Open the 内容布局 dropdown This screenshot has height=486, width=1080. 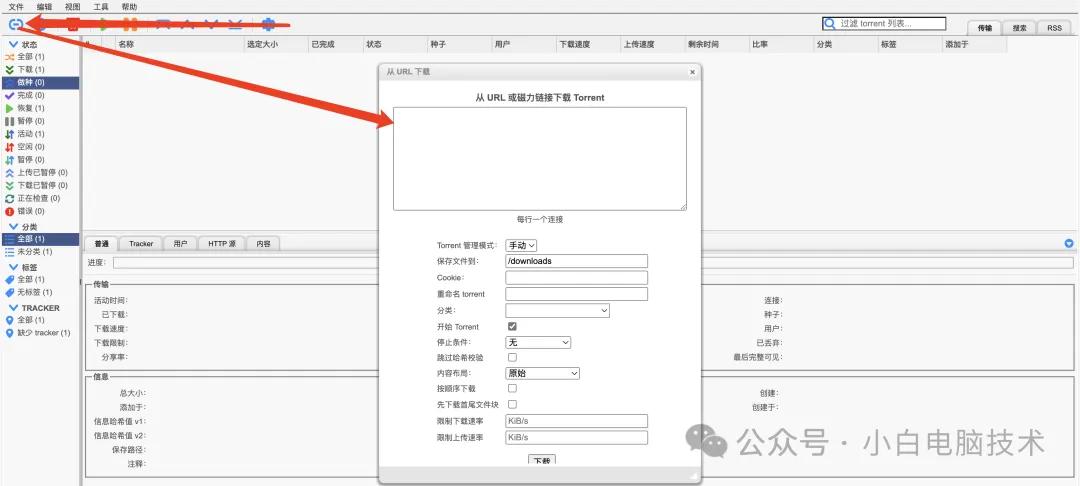pos(542,373)
